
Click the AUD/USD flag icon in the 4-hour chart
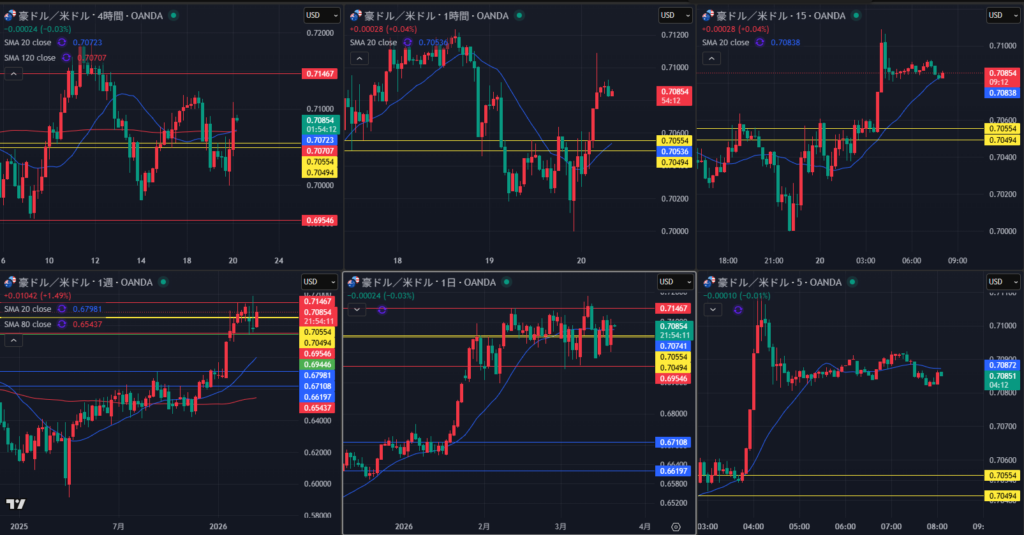point(10,15)
